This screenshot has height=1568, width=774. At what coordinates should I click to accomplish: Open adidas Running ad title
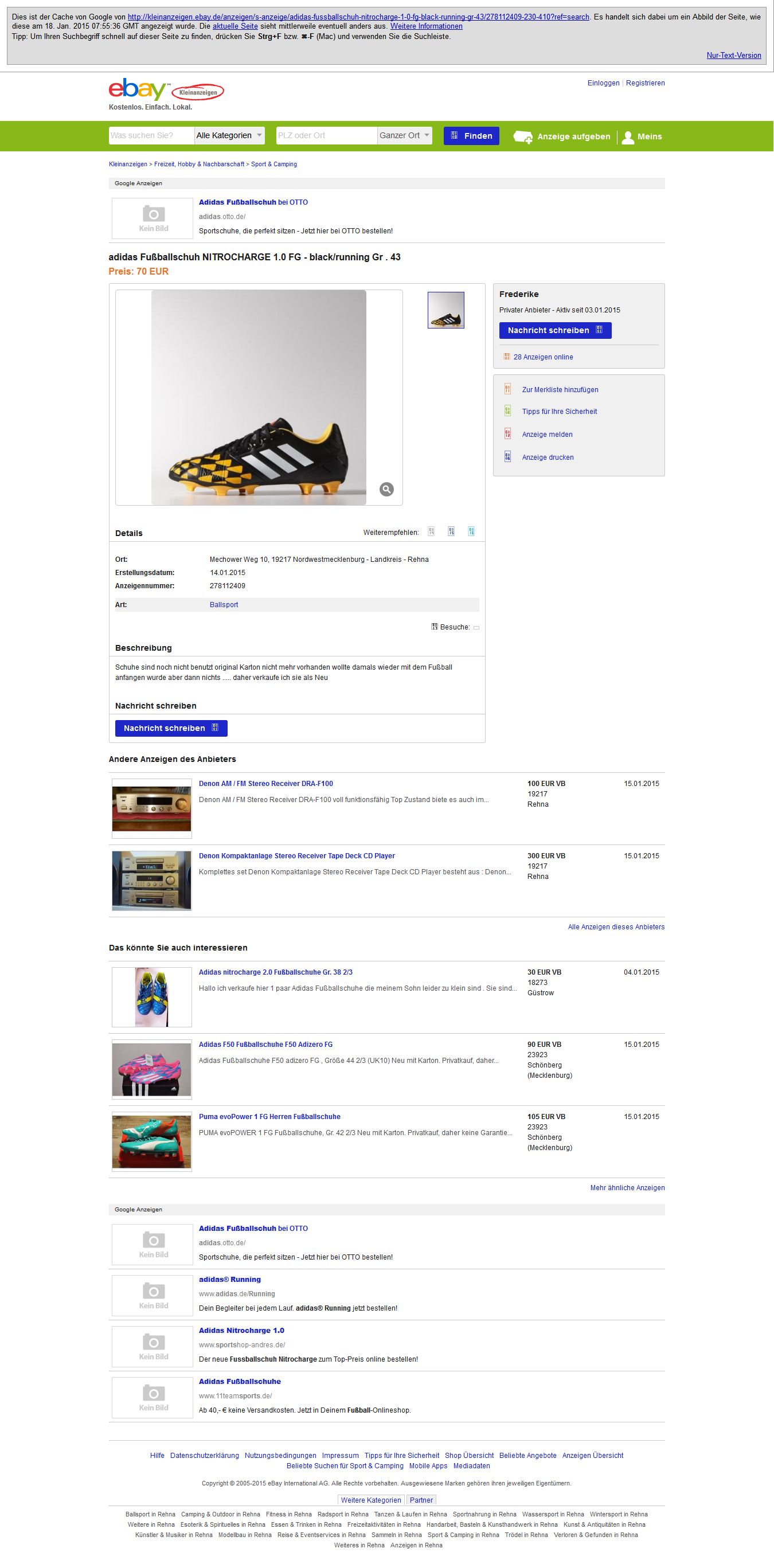tap(230, 1280)
